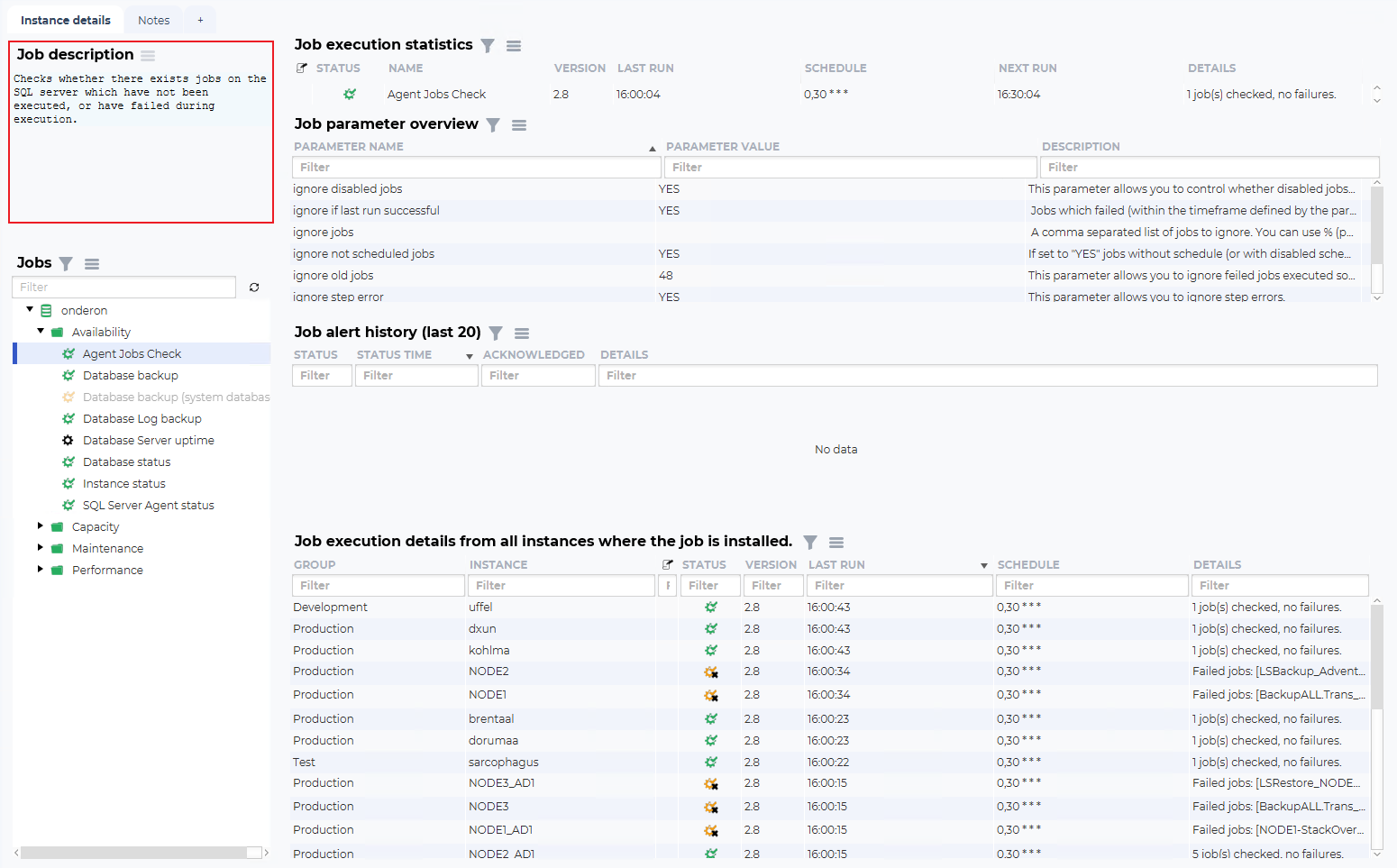Click the Parameter Name filter field

(x=476, y=168)
